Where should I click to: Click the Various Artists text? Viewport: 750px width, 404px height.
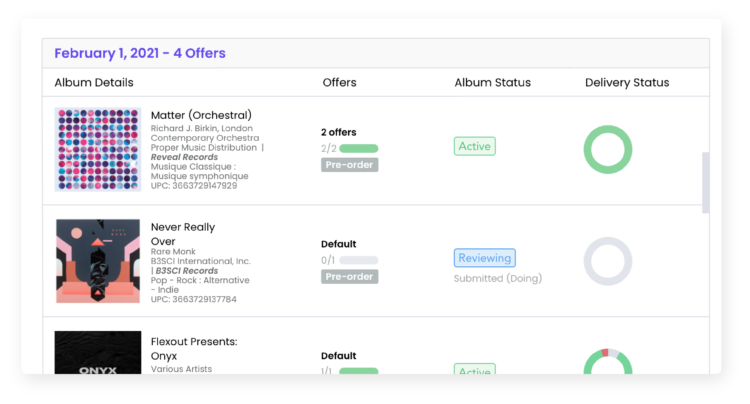tap(181, 369)
